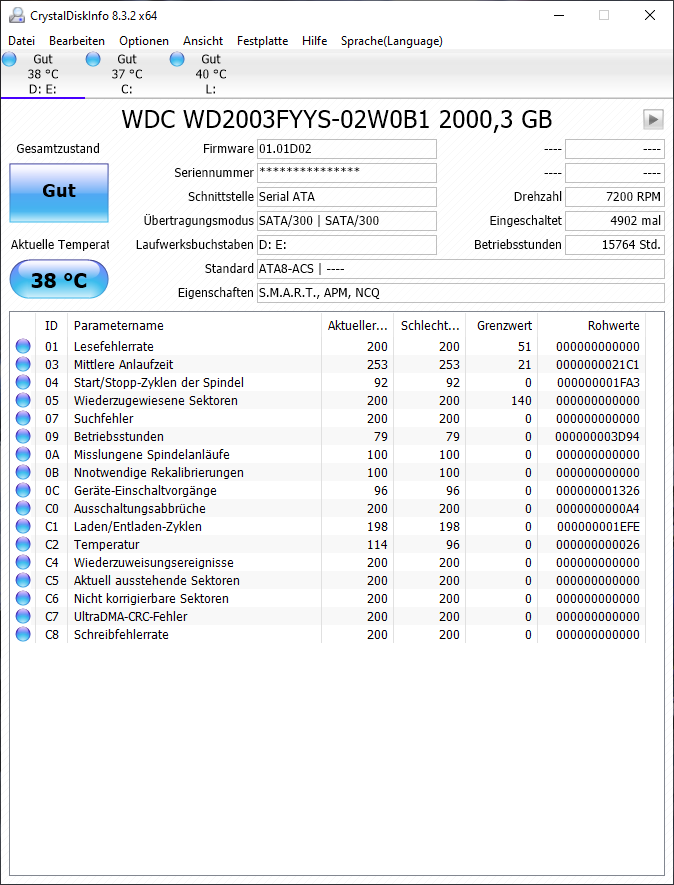Screen dimensions: 674x885
Task: Click the ID column header
Action: 51,326
